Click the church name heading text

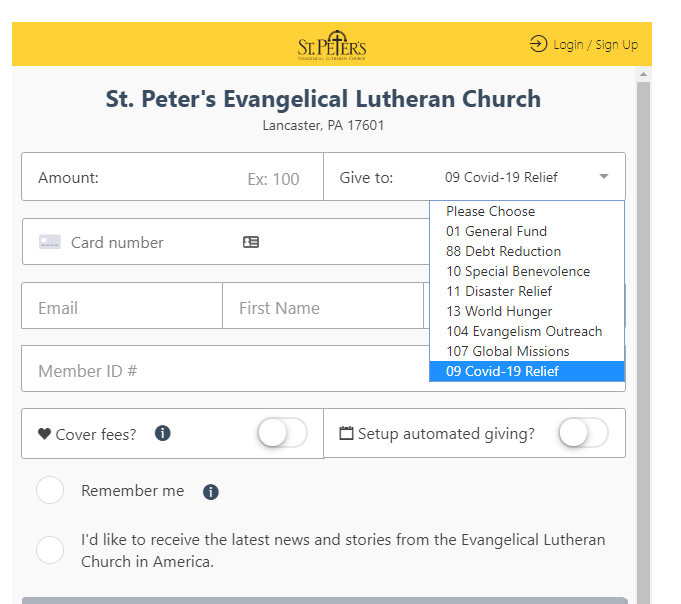point(323,99)
